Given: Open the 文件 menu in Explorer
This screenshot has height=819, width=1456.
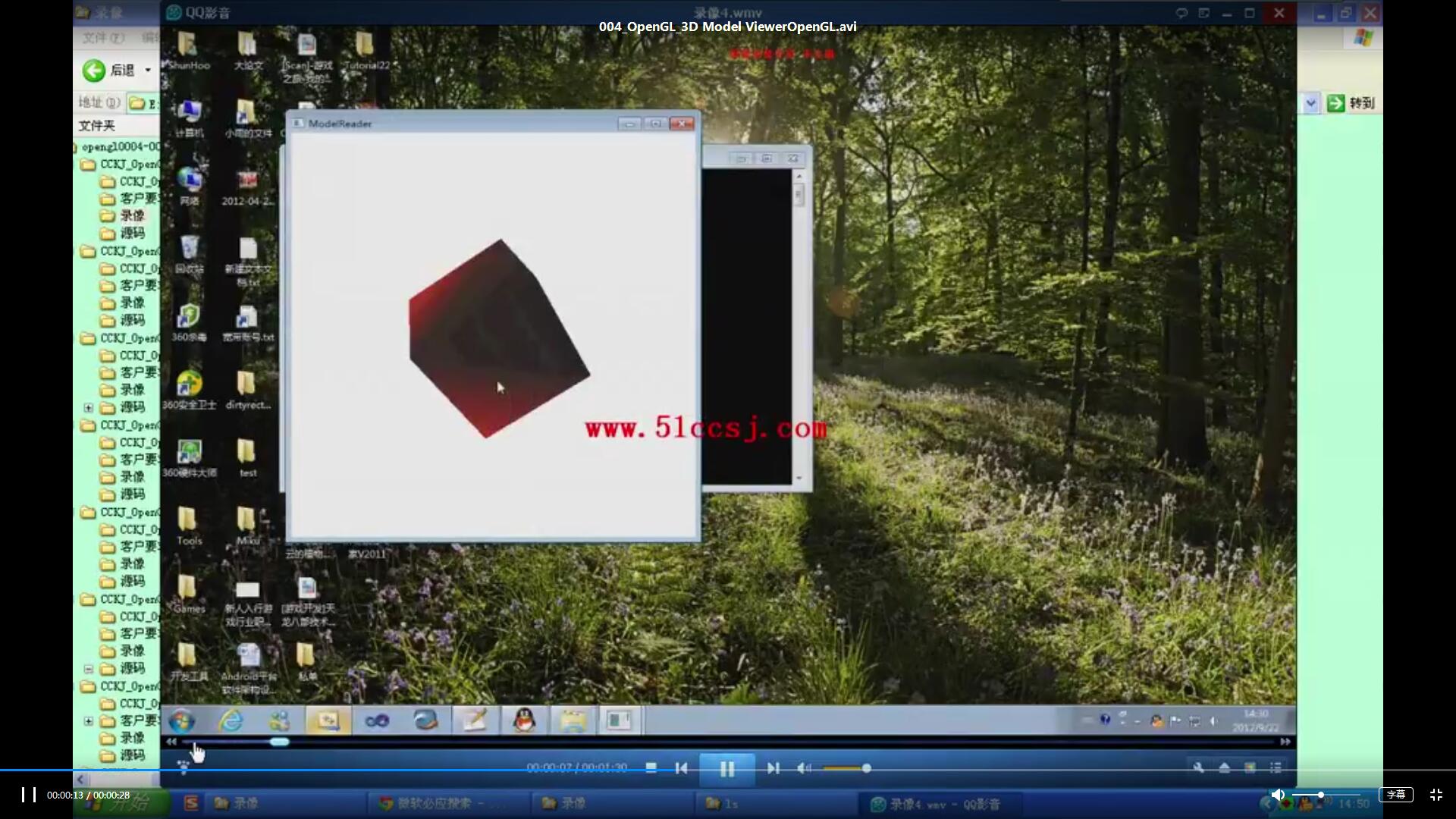Looking at the screenshot, I should pyautogui.click(x=104, y=38).
